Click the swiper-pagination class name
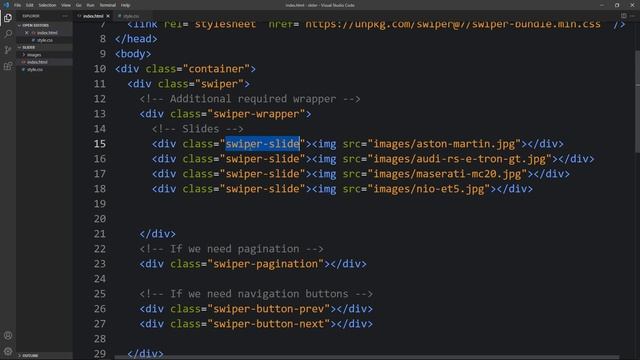The height and width of the screenshot is (360, 640). (266, 264)
